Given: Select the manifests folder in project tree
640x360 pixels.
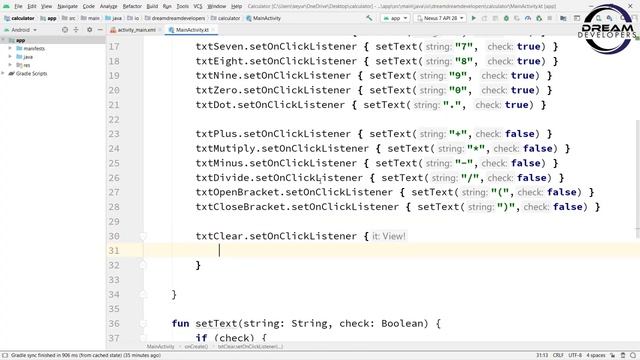Looking at the screenshot, I should pyautogui.click(x=31, y=48).
